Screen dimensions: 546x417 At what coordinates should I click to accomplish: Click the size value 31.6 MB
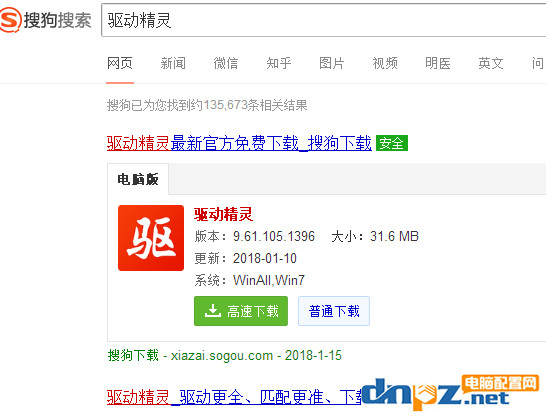[x=394, y=236]
